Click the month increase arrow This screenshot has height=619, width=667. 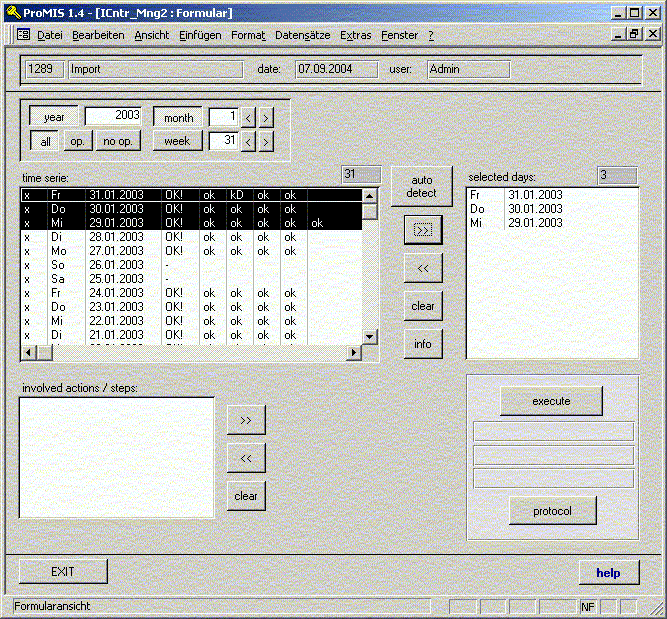265,118
